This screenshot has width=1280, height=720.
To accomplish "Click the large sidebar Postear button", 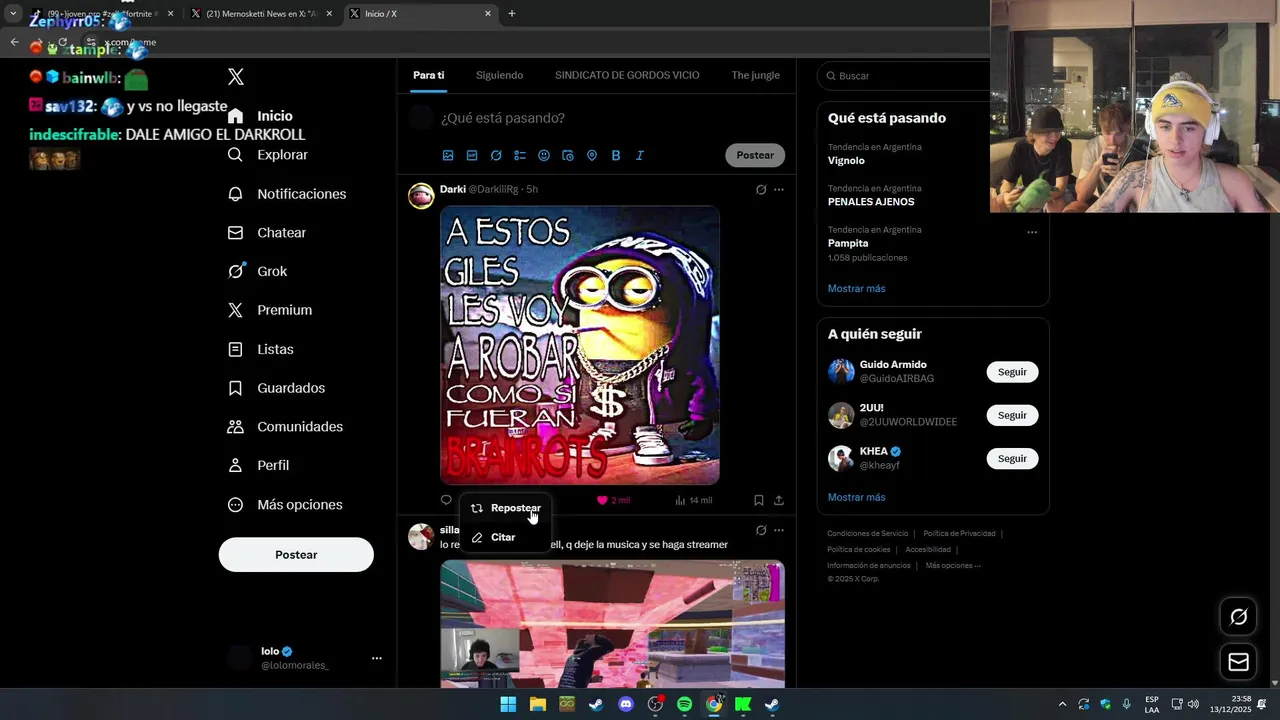I will pos(296,555).
